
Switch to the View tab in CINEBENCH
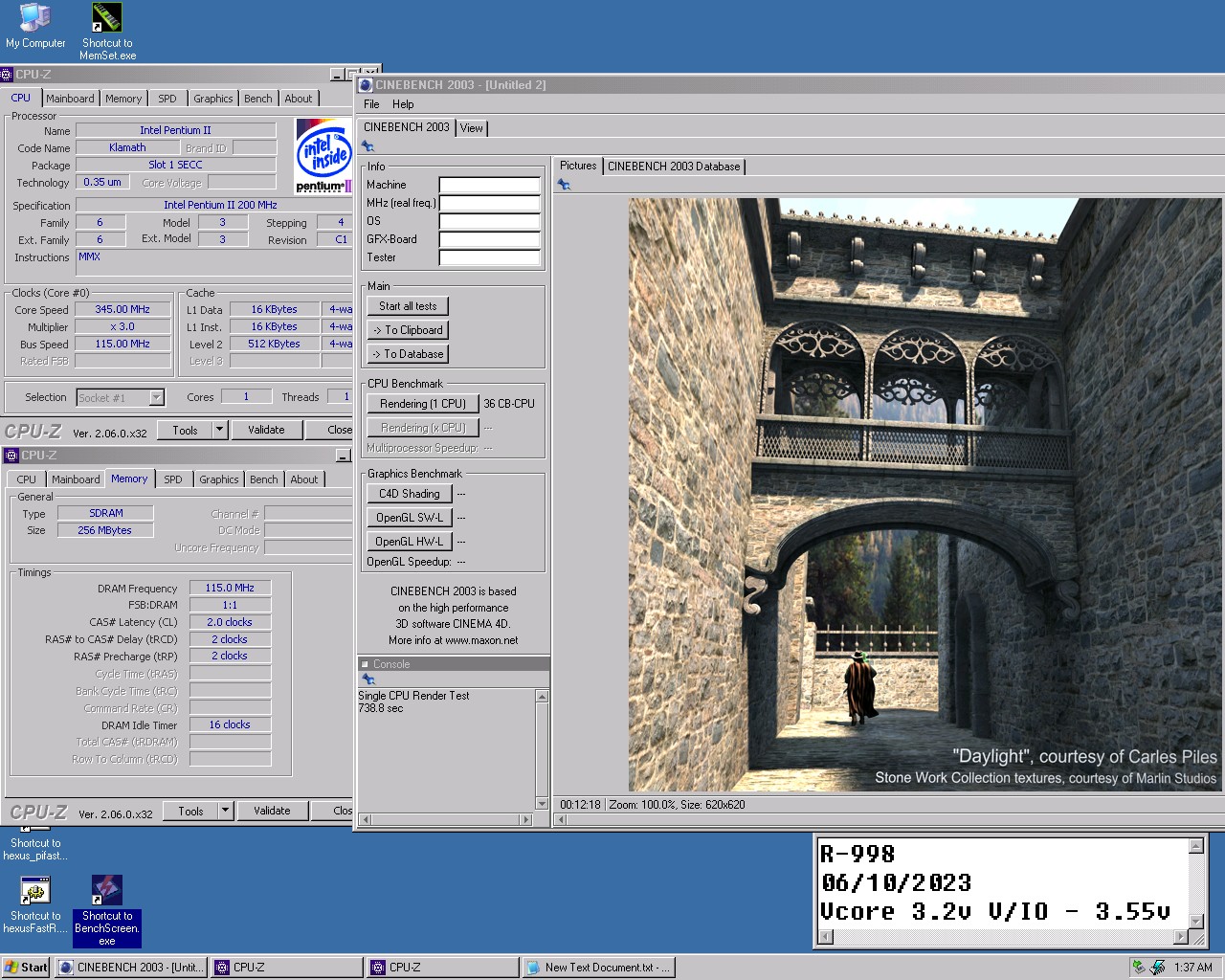pos(472,128)
